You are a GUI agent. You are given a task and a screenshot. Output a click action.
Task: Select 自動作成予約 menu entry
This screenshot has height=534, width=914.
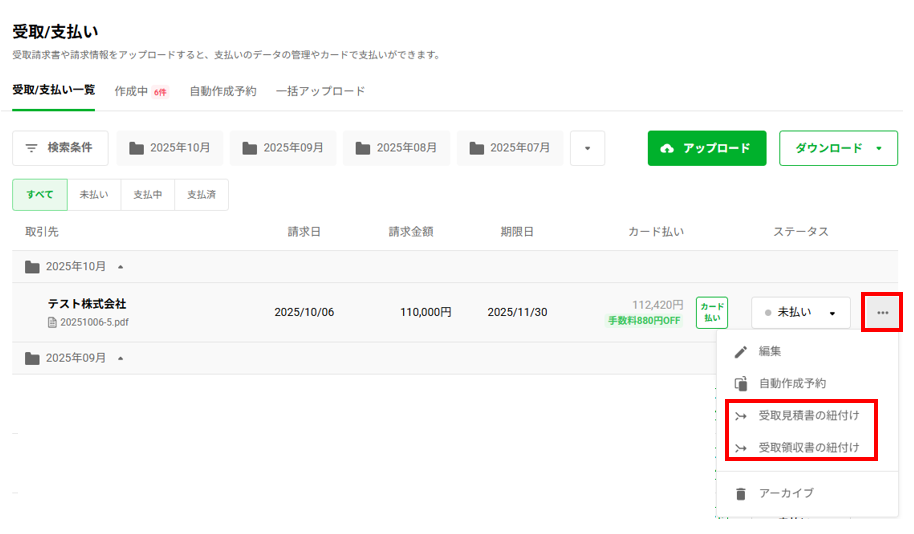807,384
